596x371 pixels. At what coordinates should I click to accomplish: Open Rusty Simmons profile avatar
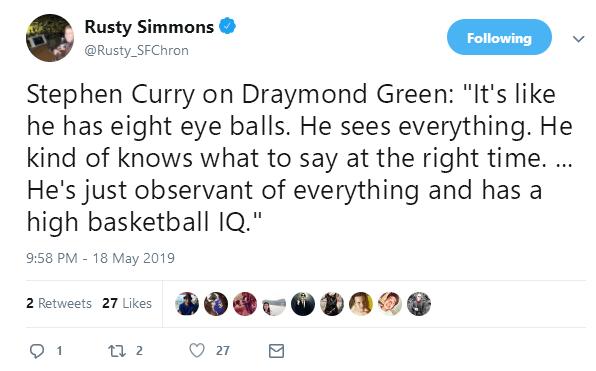coord(50,38)
